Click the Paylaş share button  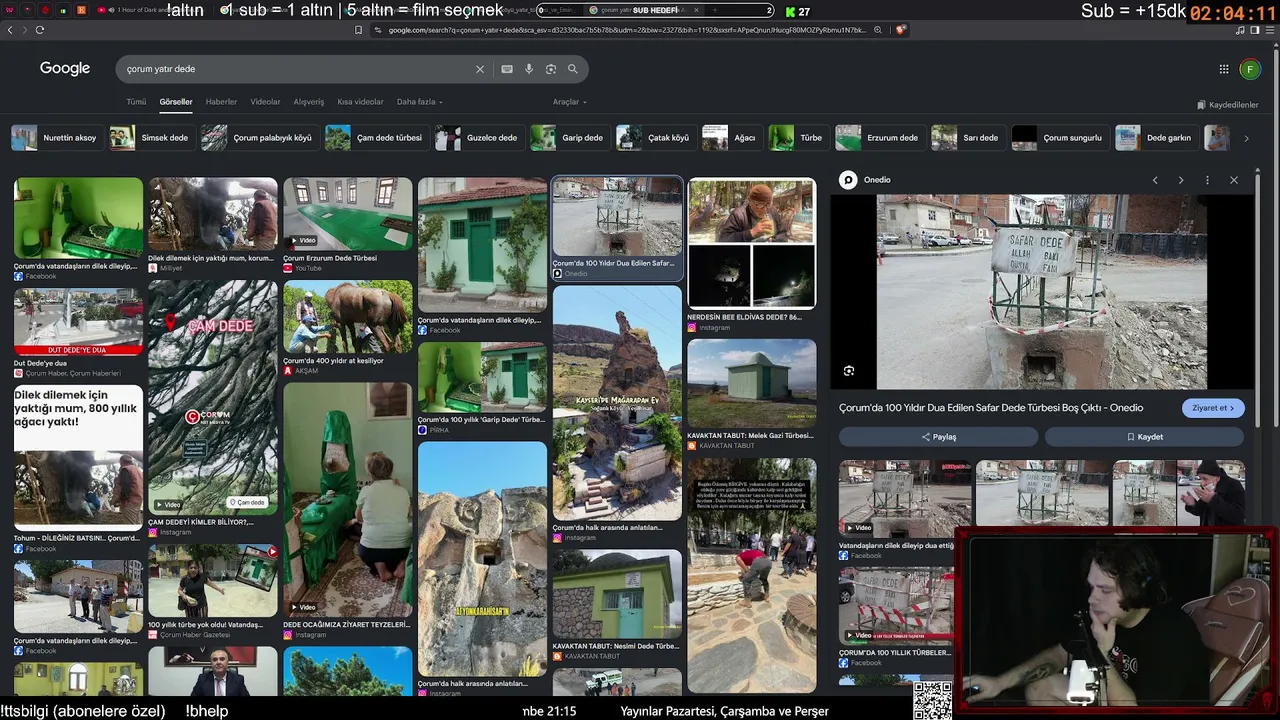pos(938,437)
